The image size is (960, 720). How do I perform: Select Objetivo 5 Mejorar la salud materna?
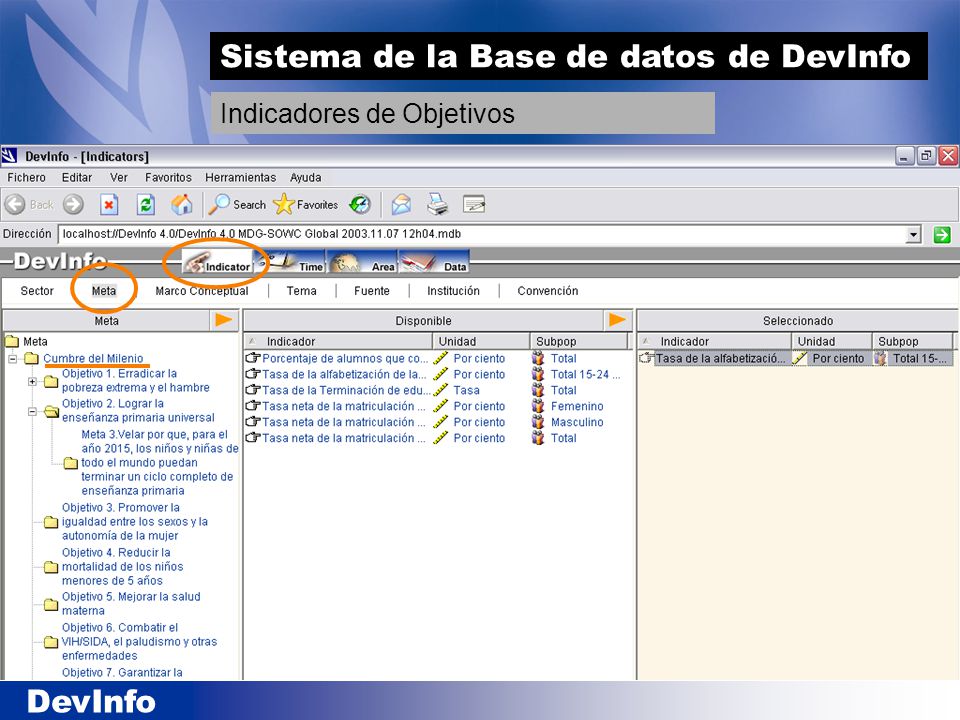(x=131, y=604)
